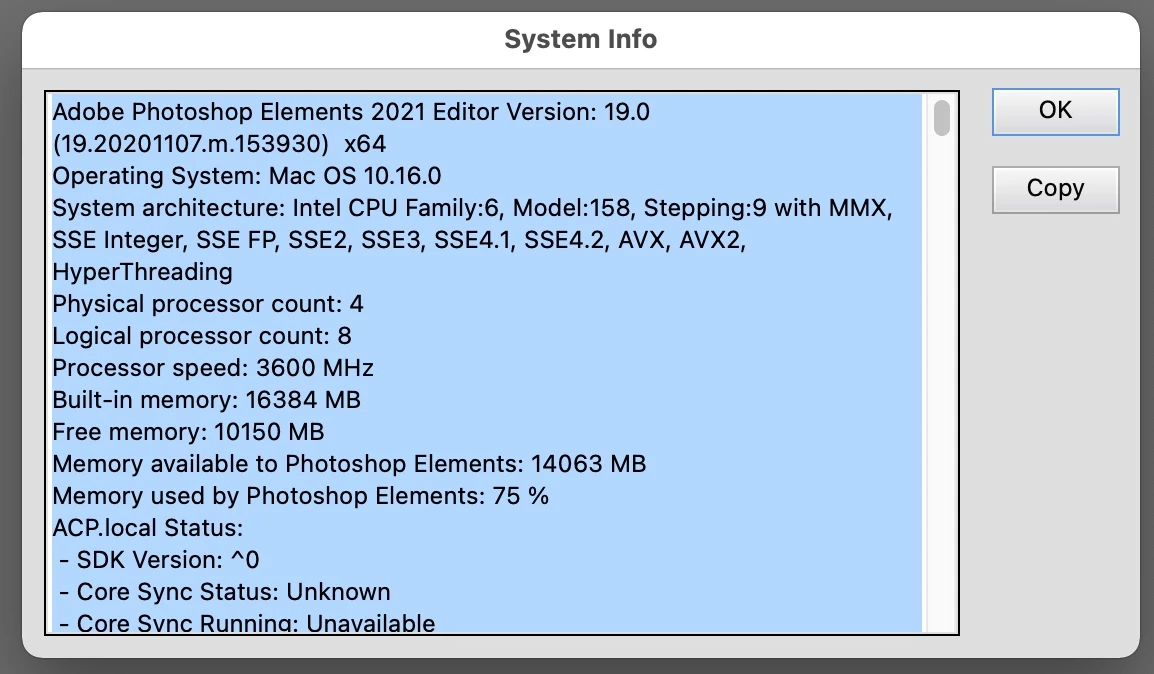The image size is (1154, 674).
Task: Click '- Core Sync Running: Unavailable' line
Action: tap(247, 622)
